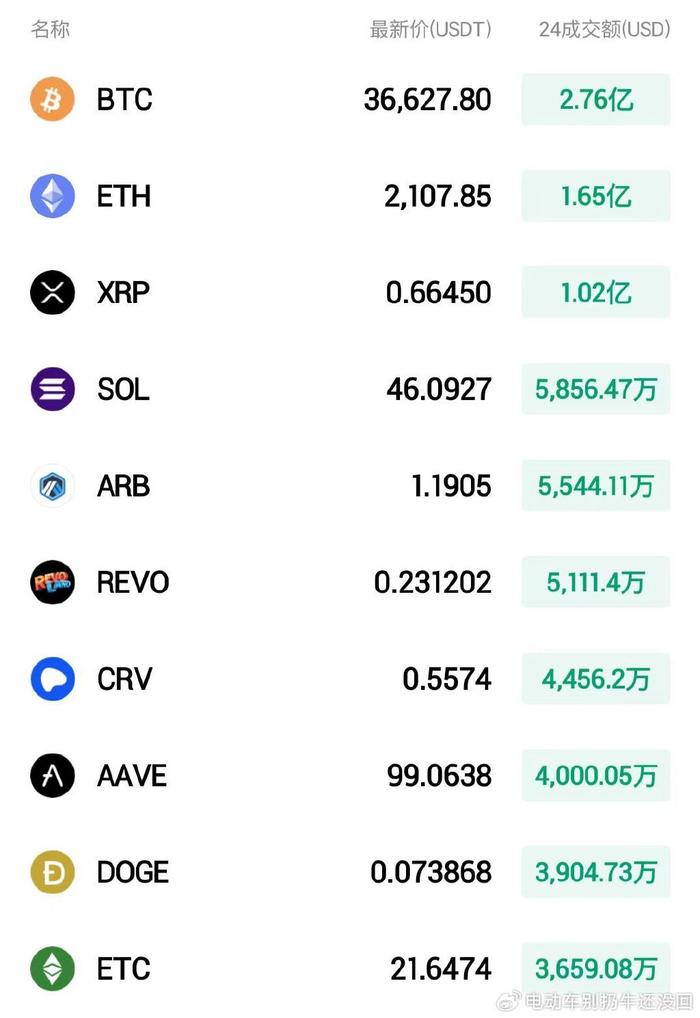Click the black AAVE logo icon

52,775
